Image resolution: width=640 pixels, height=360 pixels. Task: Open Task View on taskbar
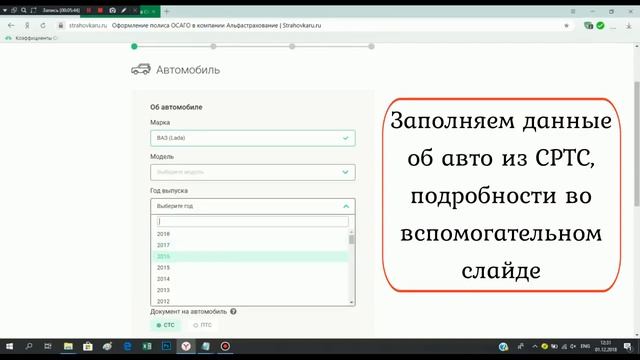pos(48,347)
